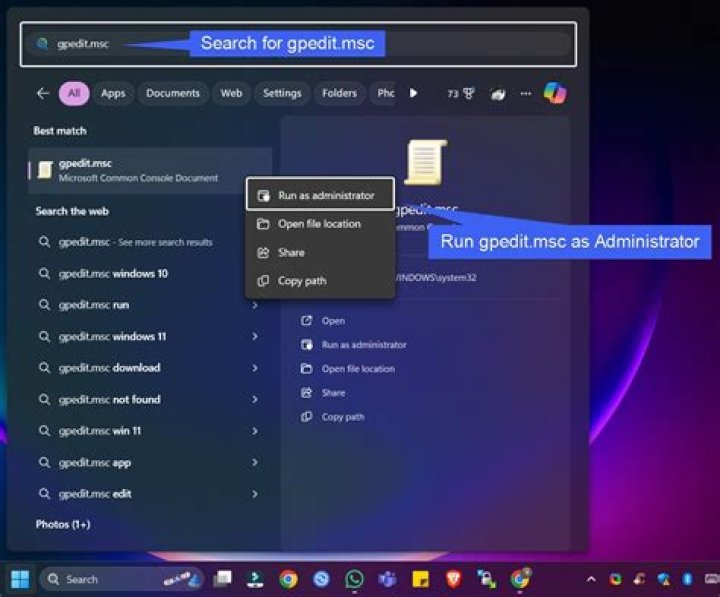Expand chevron for 'gpedit.msc run'
The width and height of the screenshot is (720, 597).
pos(255,305)
